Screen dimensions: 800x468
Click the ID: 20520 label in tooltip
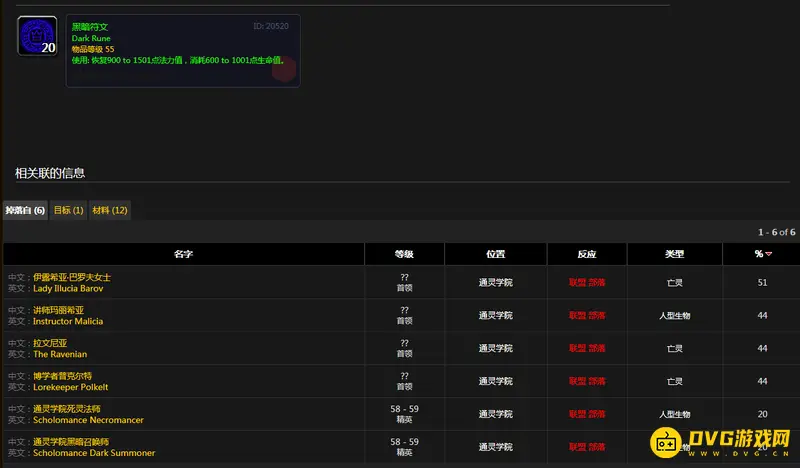pos(271,26)
